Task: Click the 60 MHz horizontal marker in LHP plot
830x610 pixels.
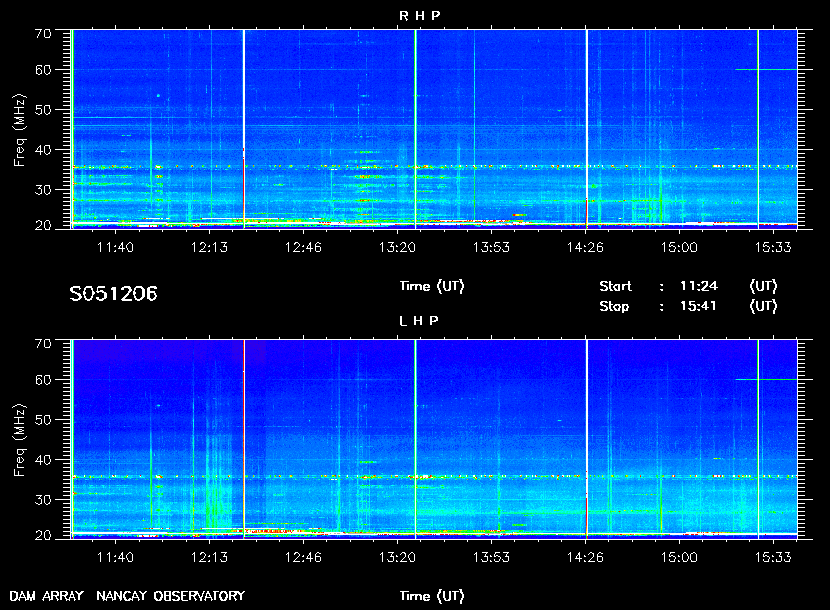Action: [x=766, y=379]
